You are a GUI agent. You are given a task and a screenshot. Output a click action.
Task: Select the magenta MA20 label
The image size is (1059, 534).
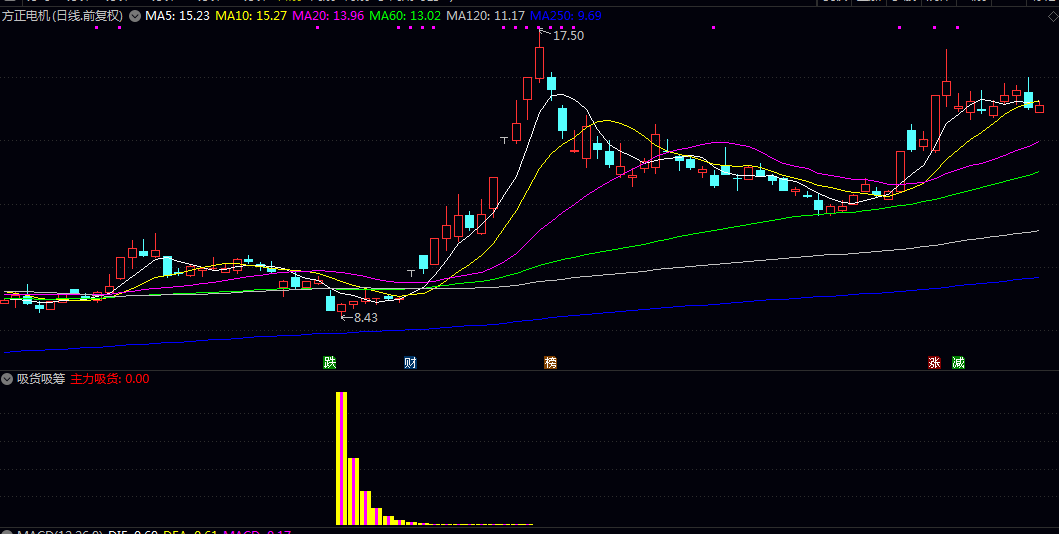[x=328, y=16]
